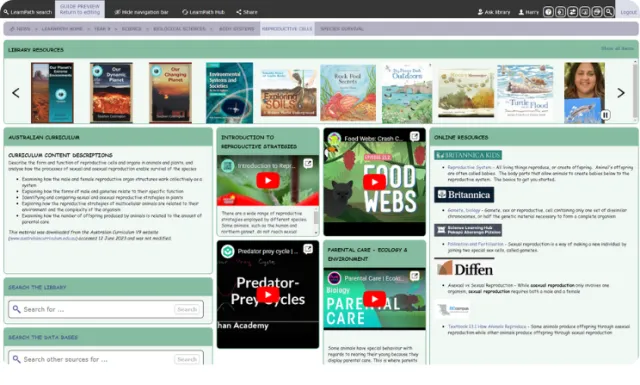640x385 pixels.
Task: Expand Show all items in Library Resources
Action: tap(617, 49)
